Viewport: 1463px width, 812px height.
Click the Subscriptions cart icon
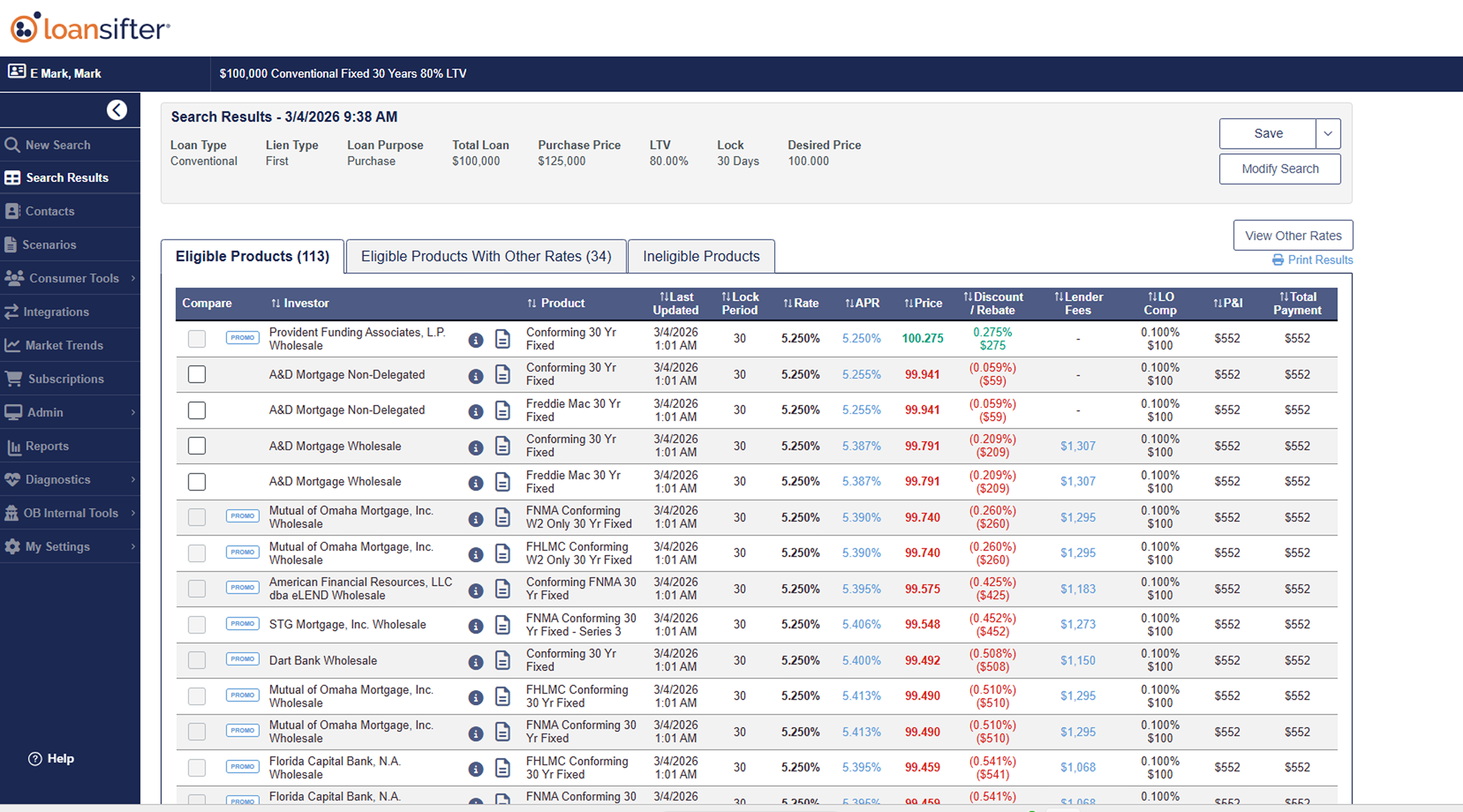pos(14,378)
